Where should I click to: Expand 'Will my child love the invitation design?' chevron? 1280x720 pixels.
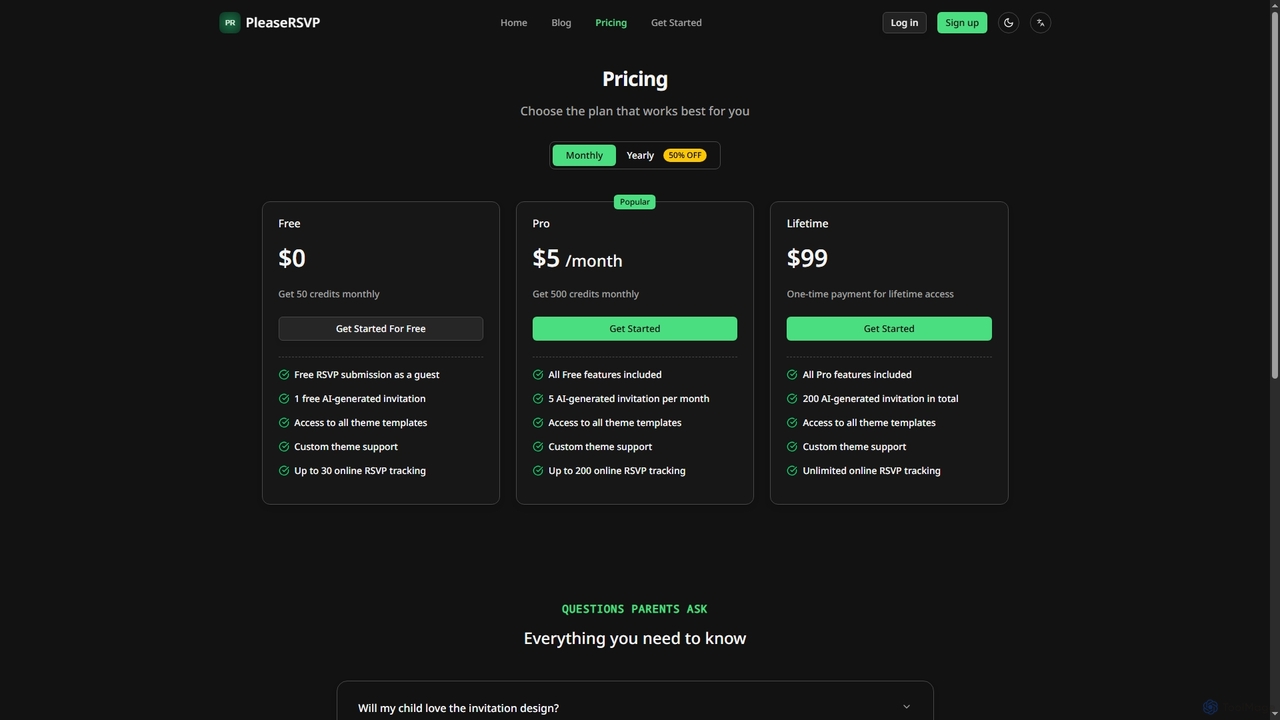tap(906, 707)
